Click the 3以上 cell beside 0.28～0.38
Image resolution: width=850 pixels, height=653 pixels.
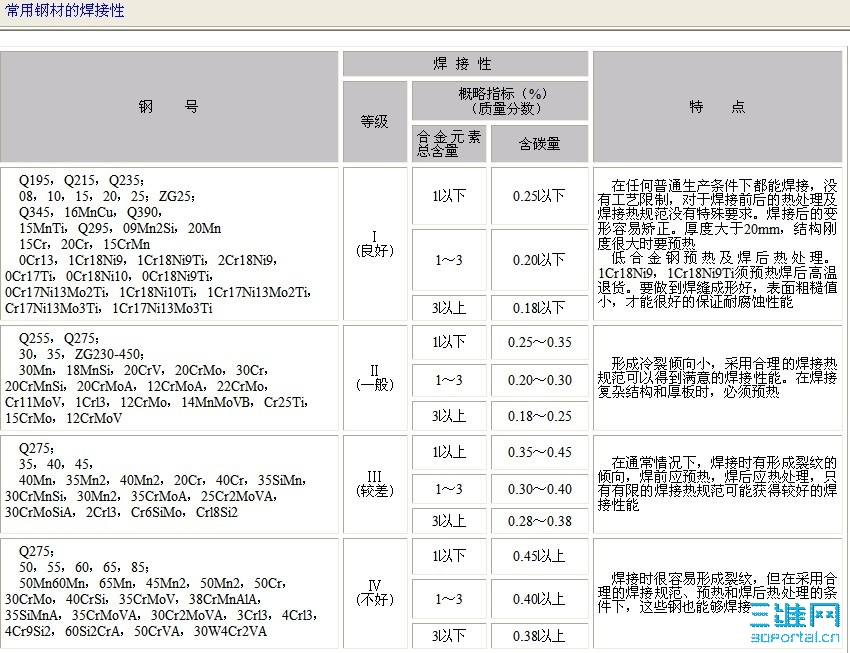coord(449,521)
